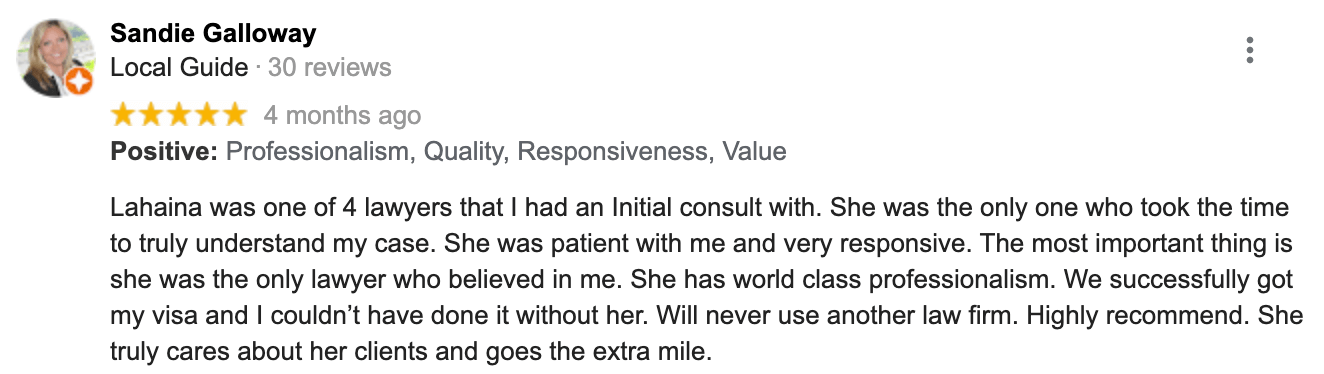Screen dimensions: 1324x374
Task: Open Sandie Galloway's profile photo
Action: tap(55, 58)
